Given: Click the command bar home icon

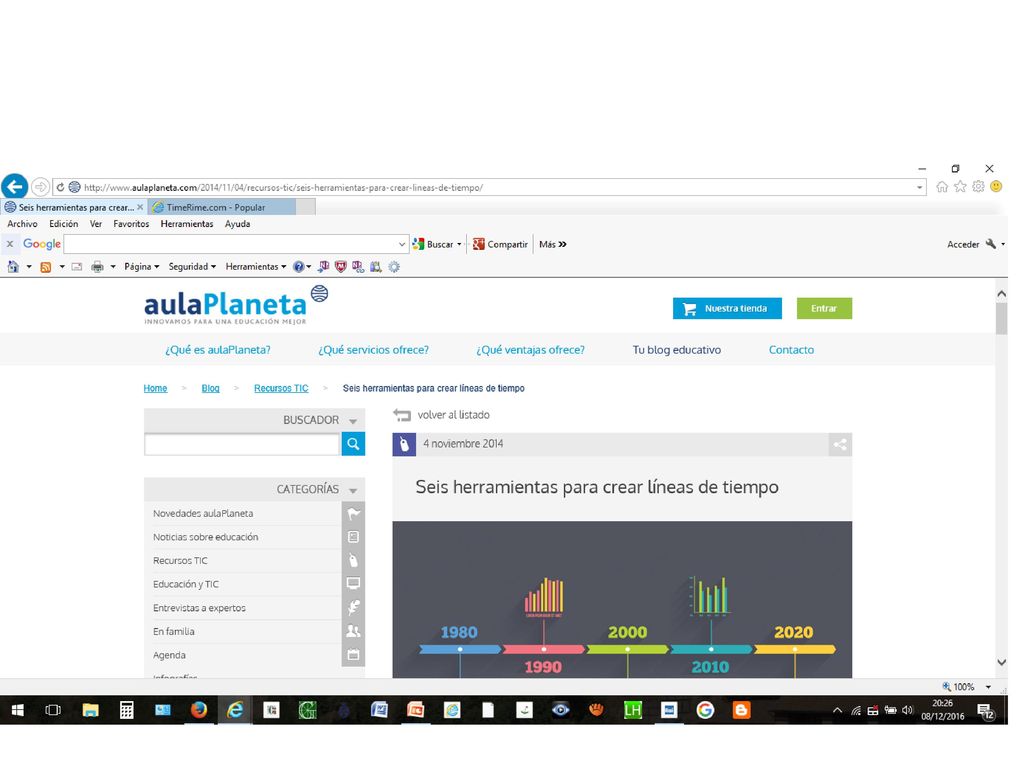Looking at the screenshot, I should (x=13, y=266).
